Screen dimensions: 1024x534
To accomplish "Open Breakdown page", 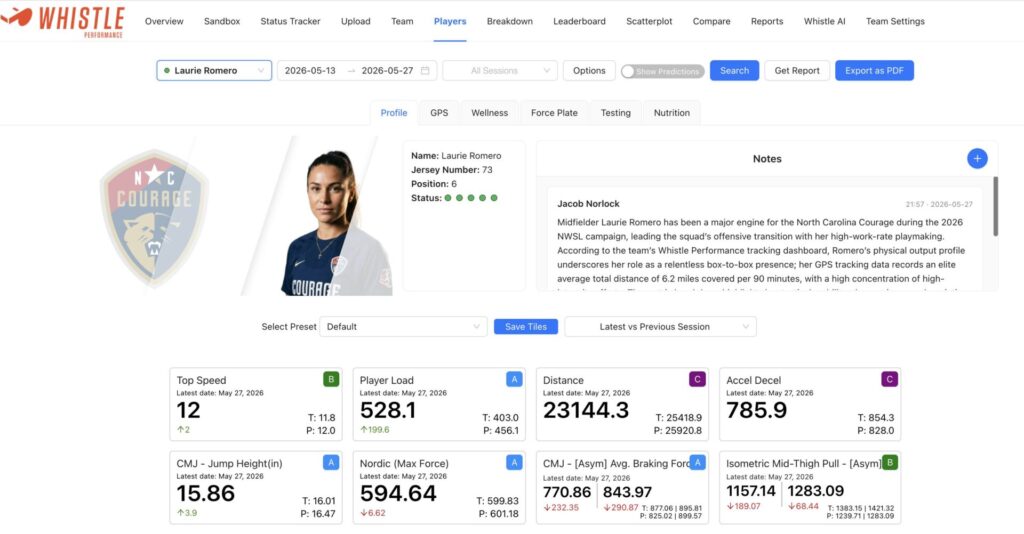I will (x=510, y=21).
